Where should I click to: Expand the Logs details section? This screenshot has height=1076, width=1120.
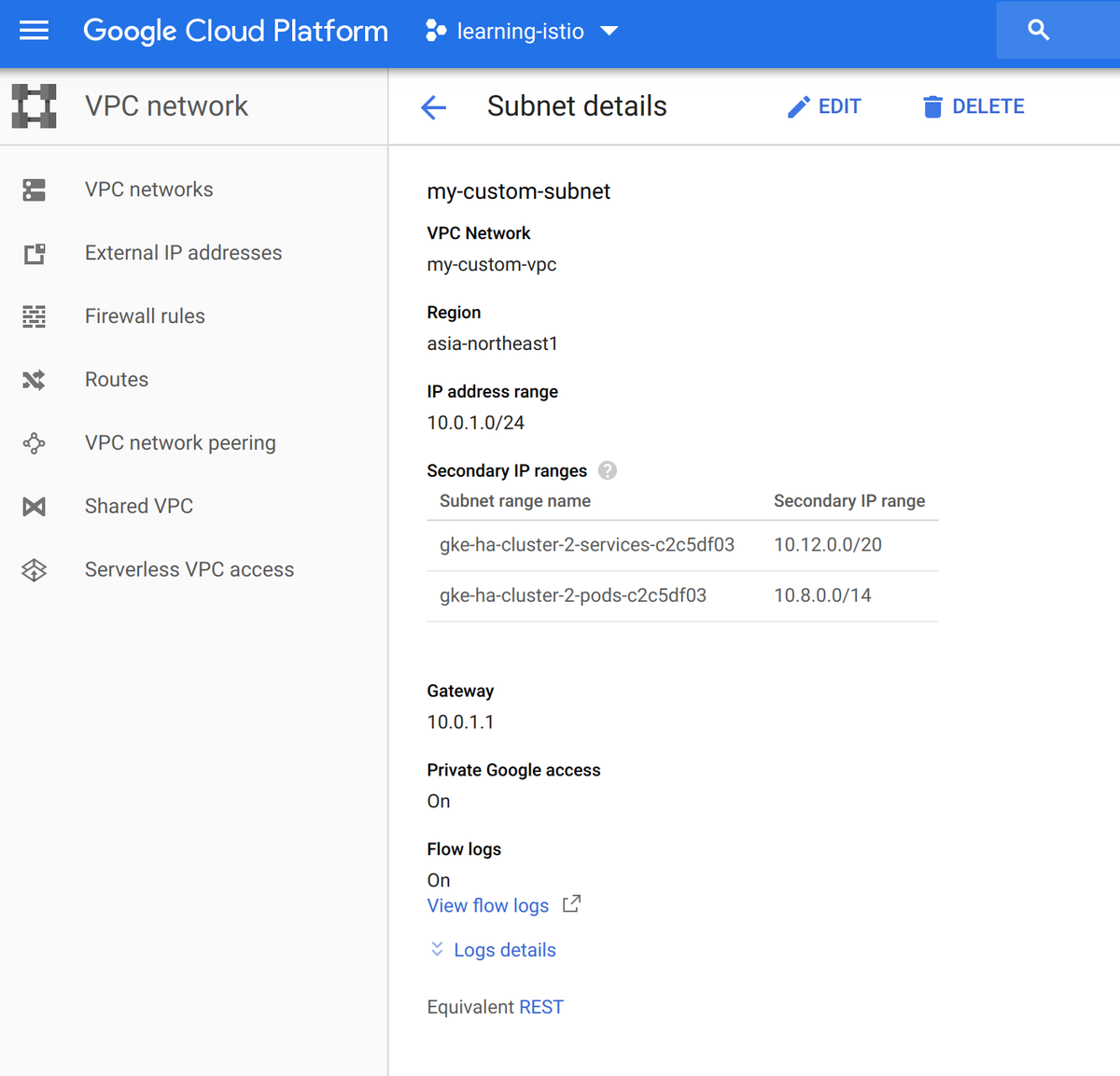(492, 950)
